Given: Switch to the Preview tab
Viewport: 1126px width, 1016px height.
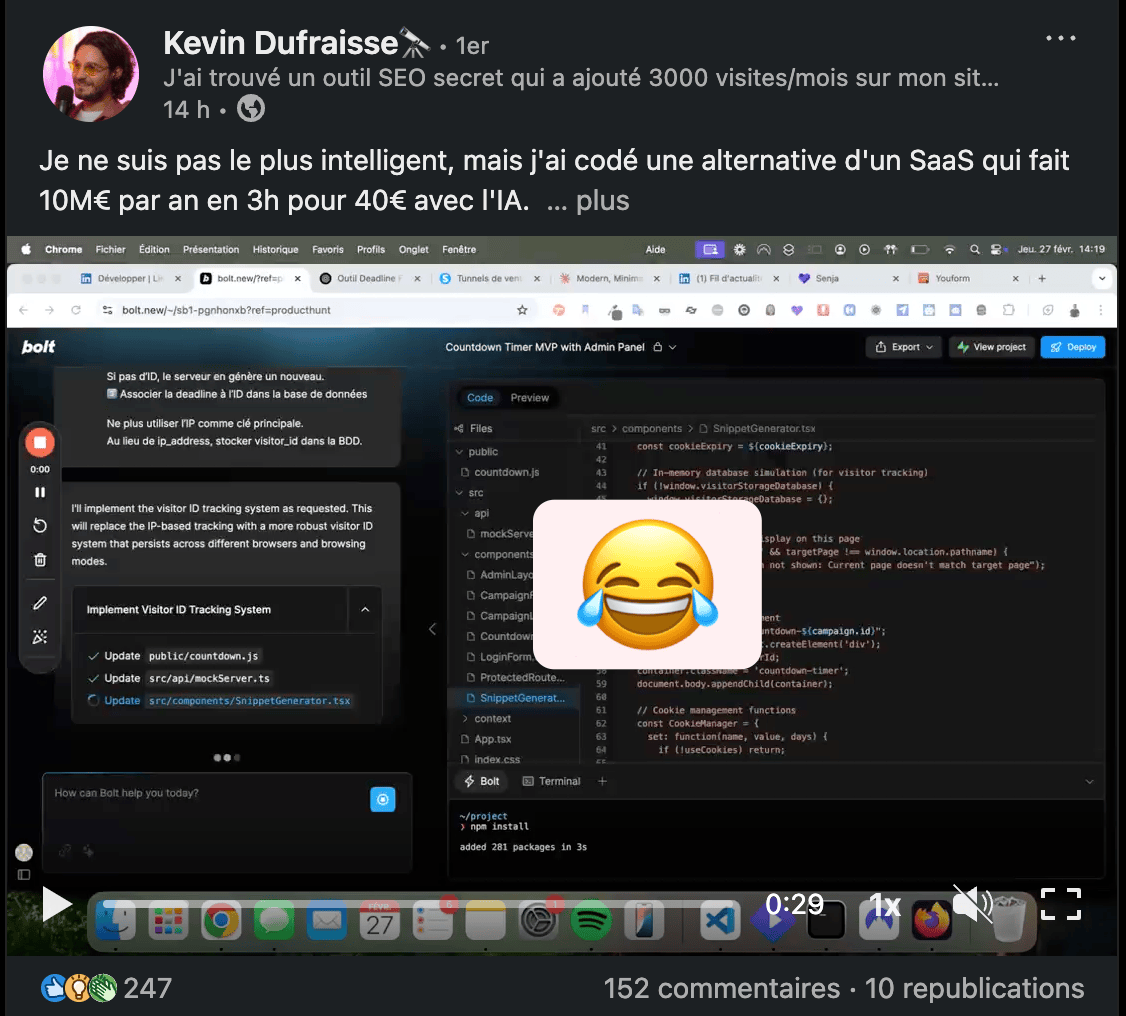Looking at the screenshot, I should (529, 398).
